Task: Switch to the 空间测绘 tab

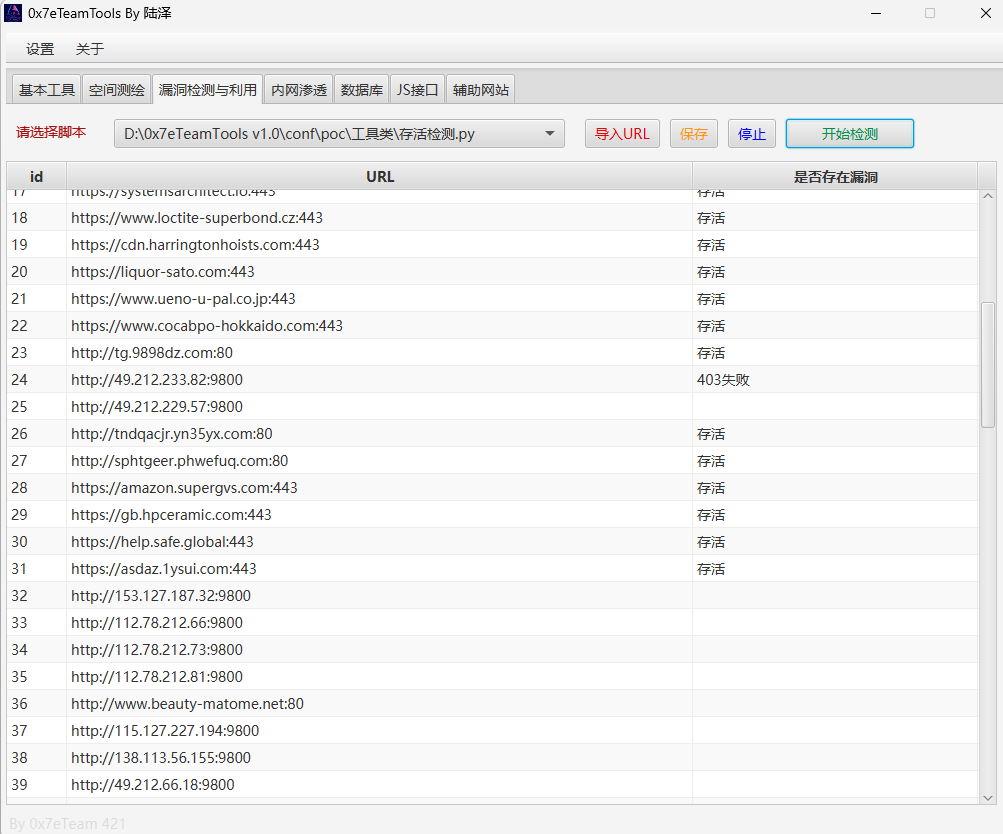Action: point(117,90)
